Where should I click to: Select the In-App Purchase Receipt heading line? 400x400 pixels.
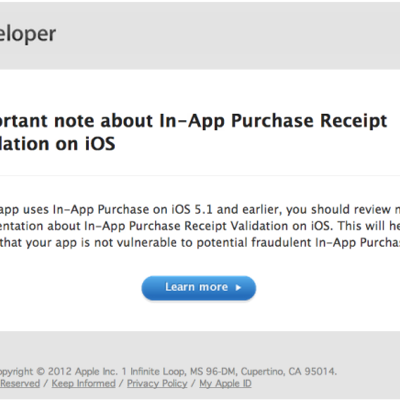click(x=194, y=121)
